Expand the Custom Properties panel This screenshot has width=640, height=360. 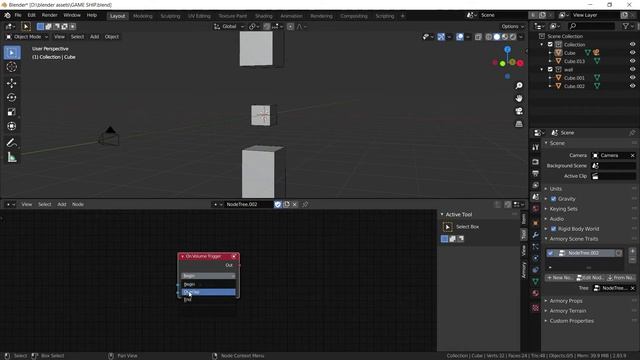click(571, 321)
